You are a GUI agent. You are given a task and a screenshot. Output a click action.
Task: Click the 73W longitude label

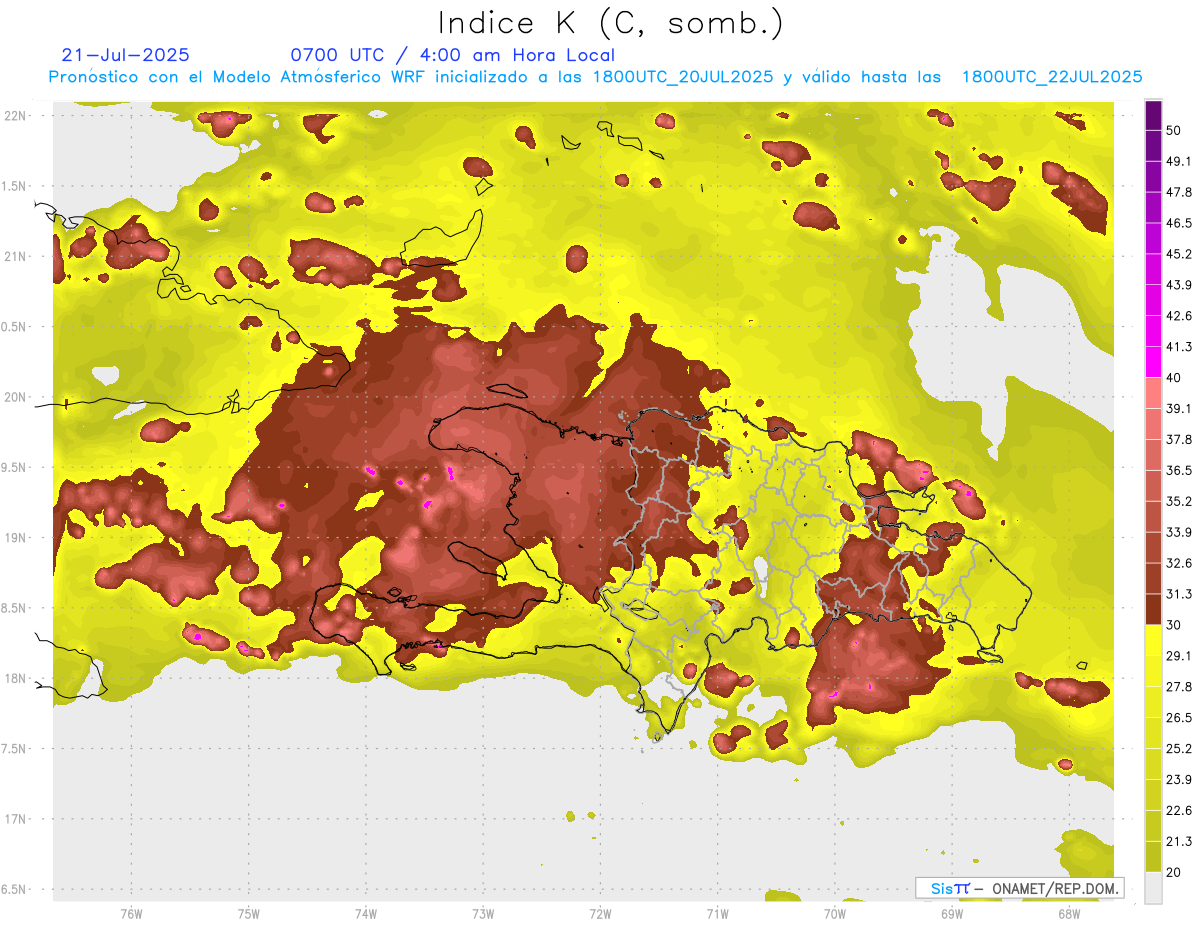483,913
